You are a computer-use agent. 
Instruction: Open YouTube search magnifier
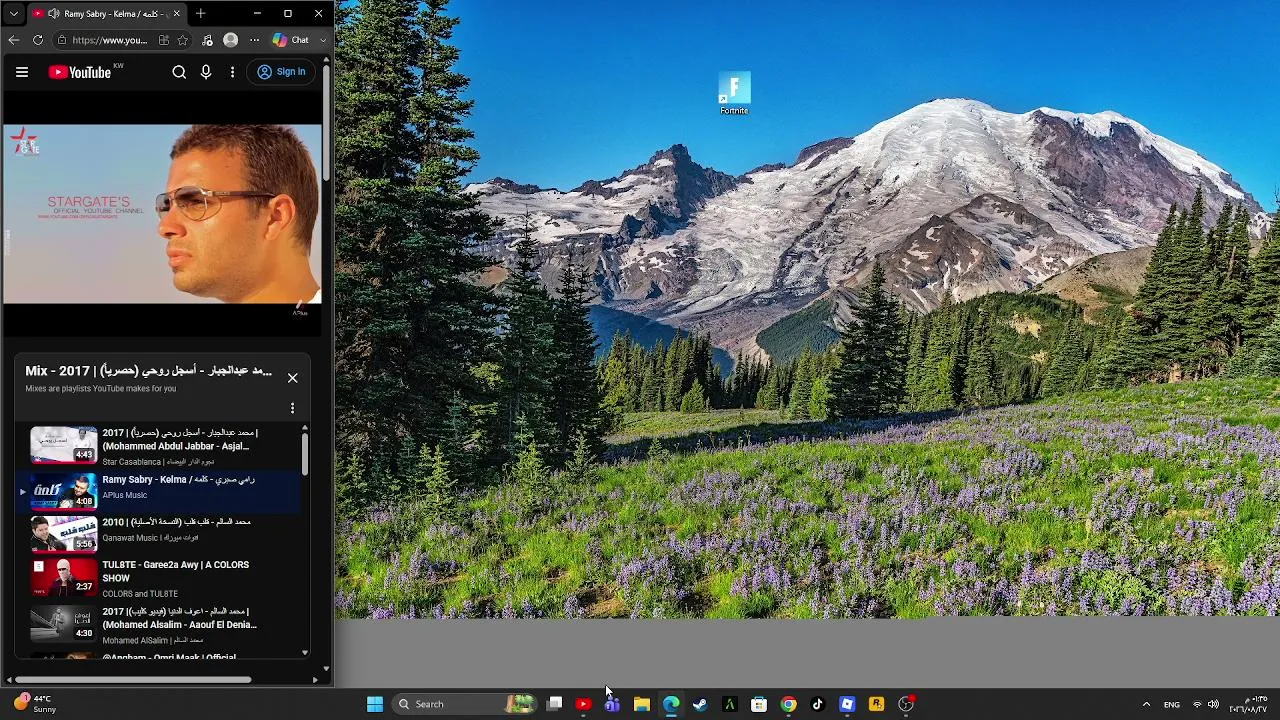pyautogui.click(x=179, y=72)
